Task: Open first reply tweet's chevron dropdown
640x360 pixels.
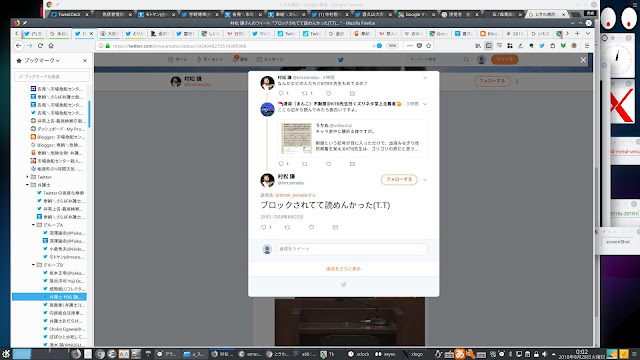Action: (425, 78)
